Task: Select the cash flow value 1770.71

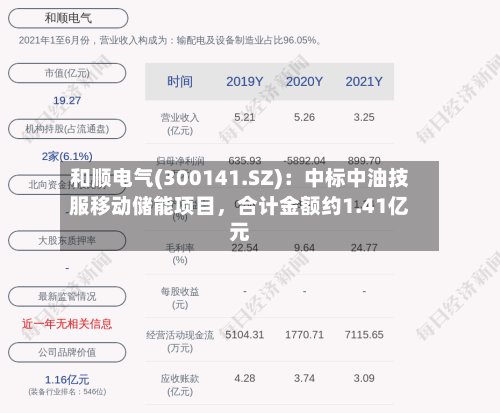Action: [304, 335]
